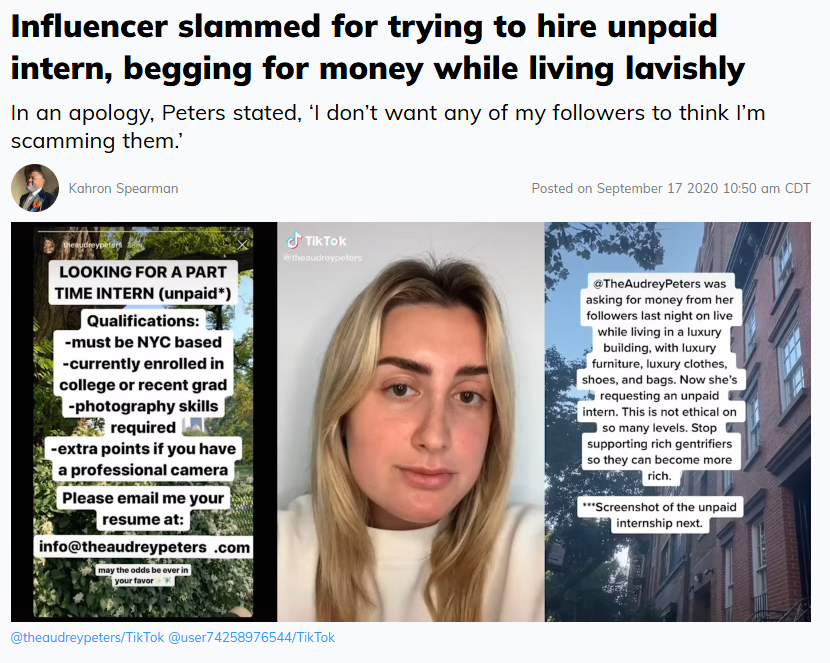The height and width of the screenshot is (663, 830).
Task: Click the info@theaudreypeters .com email text
Action: point(144,547)
